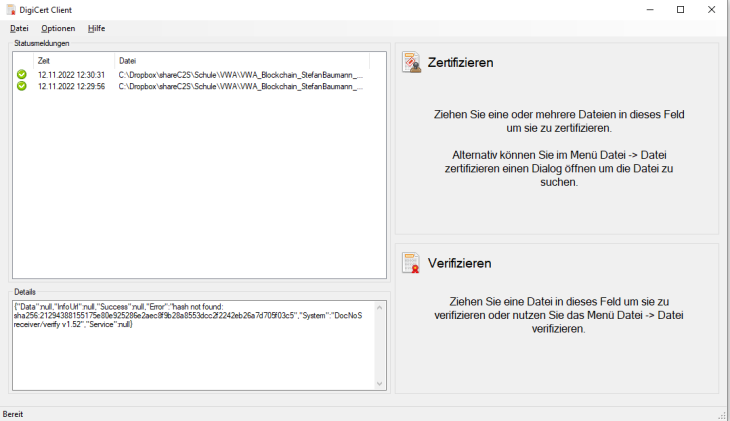Screen dimensions: 730x421
Task: Click the resize grip in status bar corner
Action: 722,414
